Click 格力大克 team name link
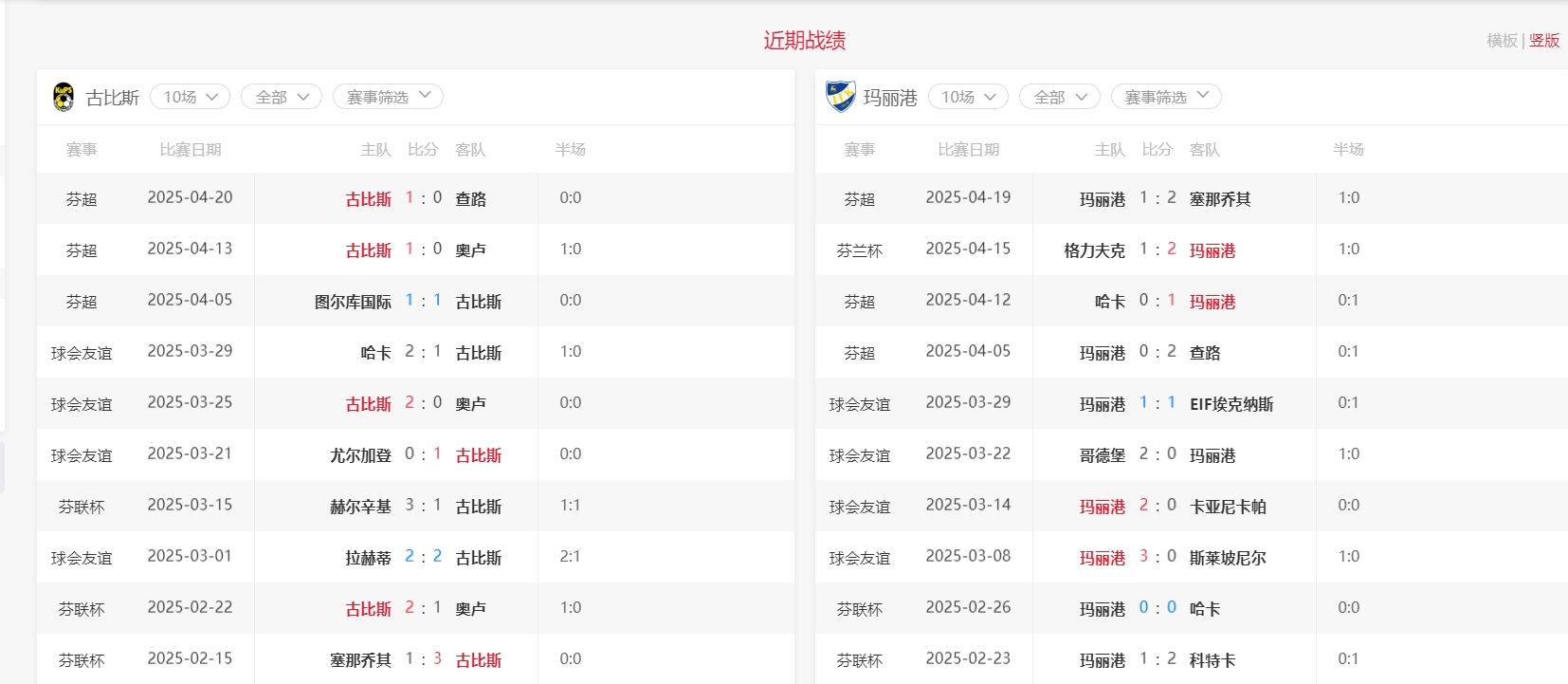Image resolution: width=1568 pixels, height=684 pixels. [1094, 250]
